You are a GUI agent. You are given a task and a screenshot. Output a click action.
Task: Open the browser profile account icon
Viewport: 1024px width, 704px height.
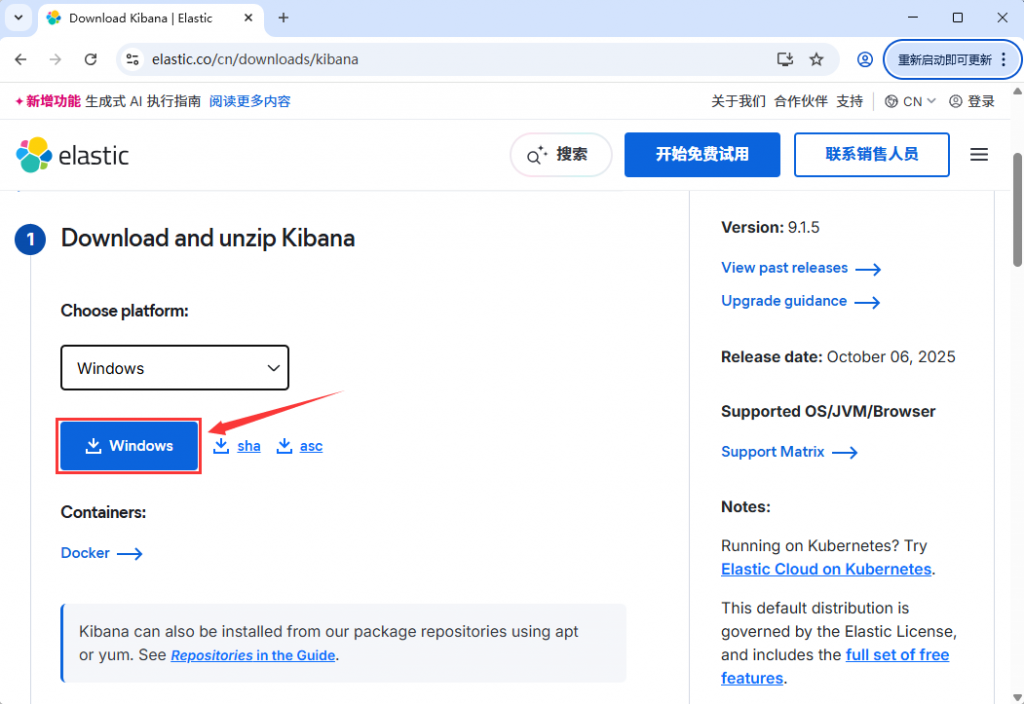pos(864,59)
